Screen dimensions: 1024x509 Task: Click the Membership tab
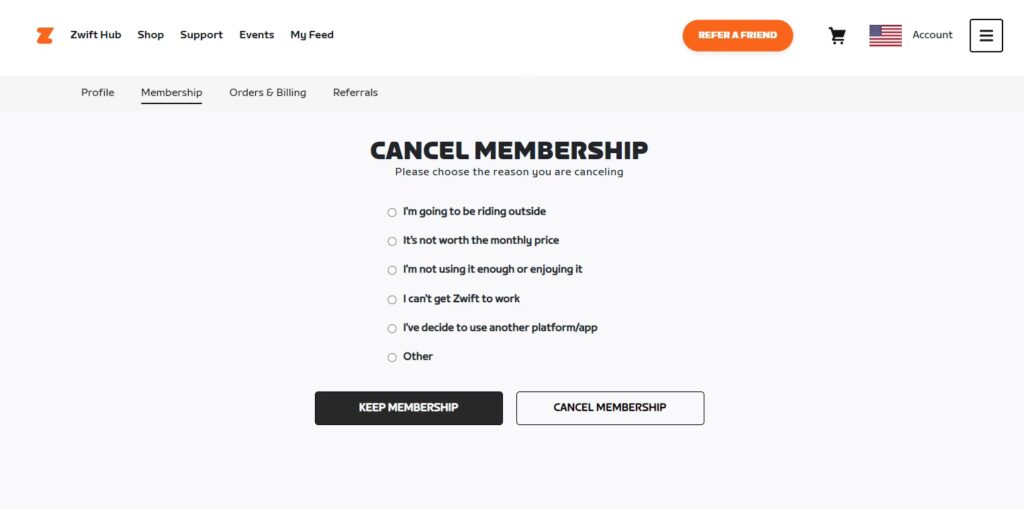coord(171,93)
